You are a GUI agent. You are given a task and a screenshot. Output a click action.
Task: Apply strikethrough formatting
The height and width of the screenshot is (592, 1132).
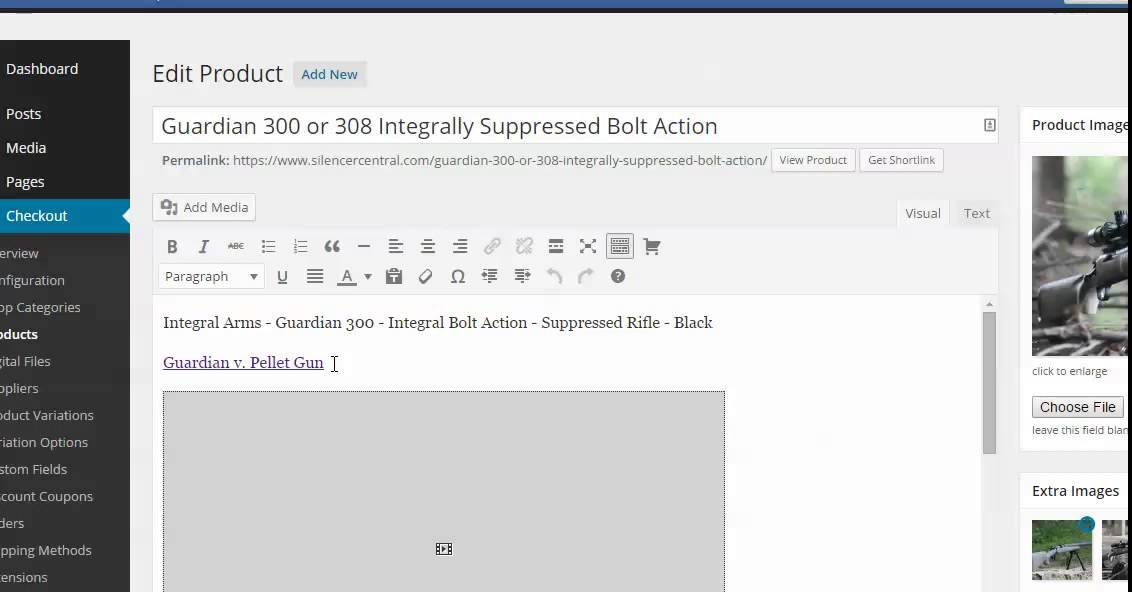(235, 247)
